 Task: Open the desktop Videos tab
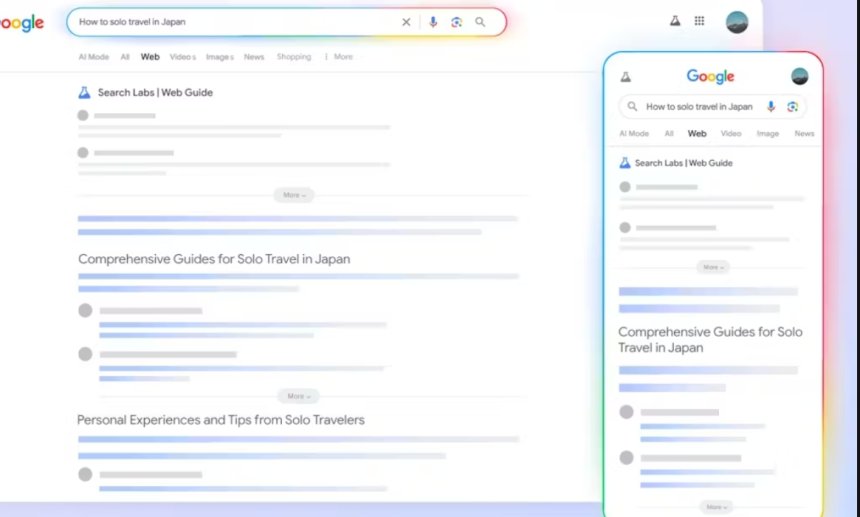[x=183, y=56]
